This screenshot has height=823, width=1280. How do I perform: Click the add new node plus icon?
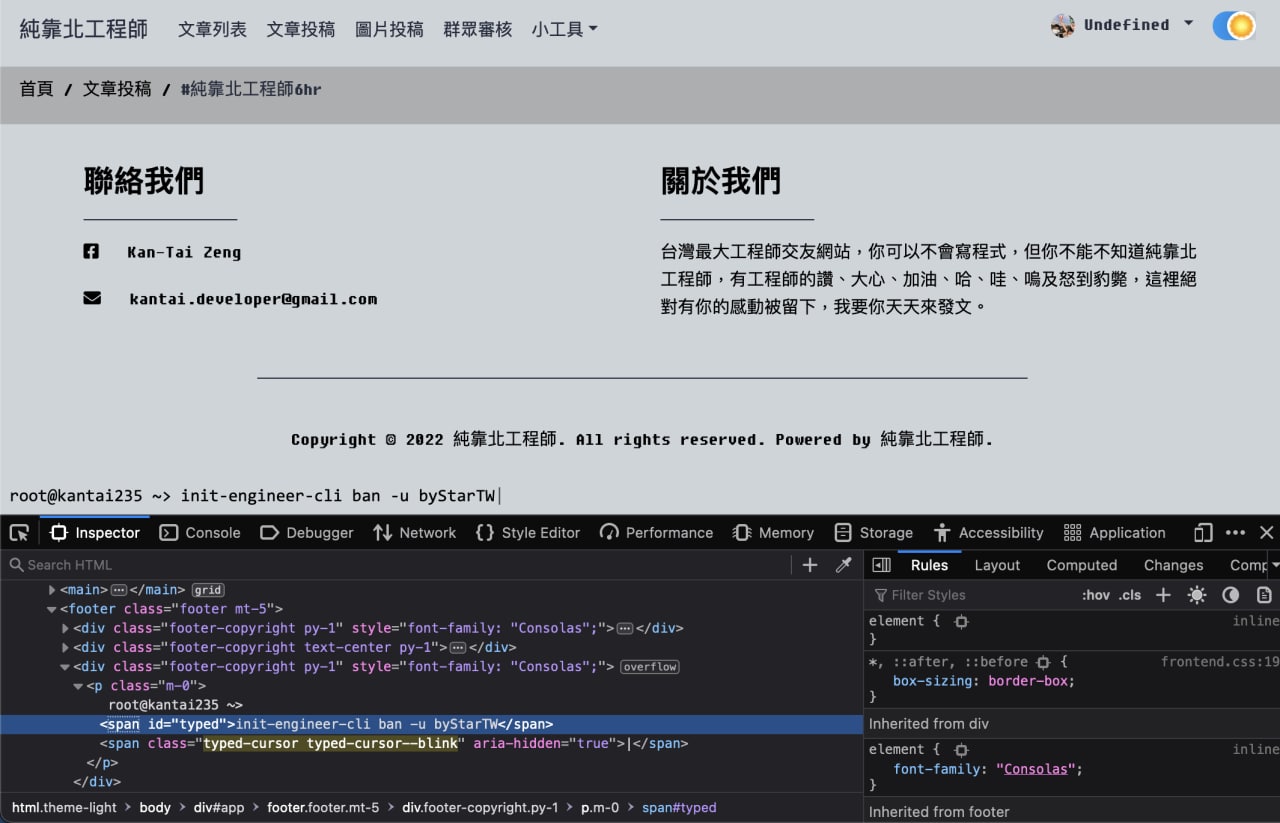810,565
